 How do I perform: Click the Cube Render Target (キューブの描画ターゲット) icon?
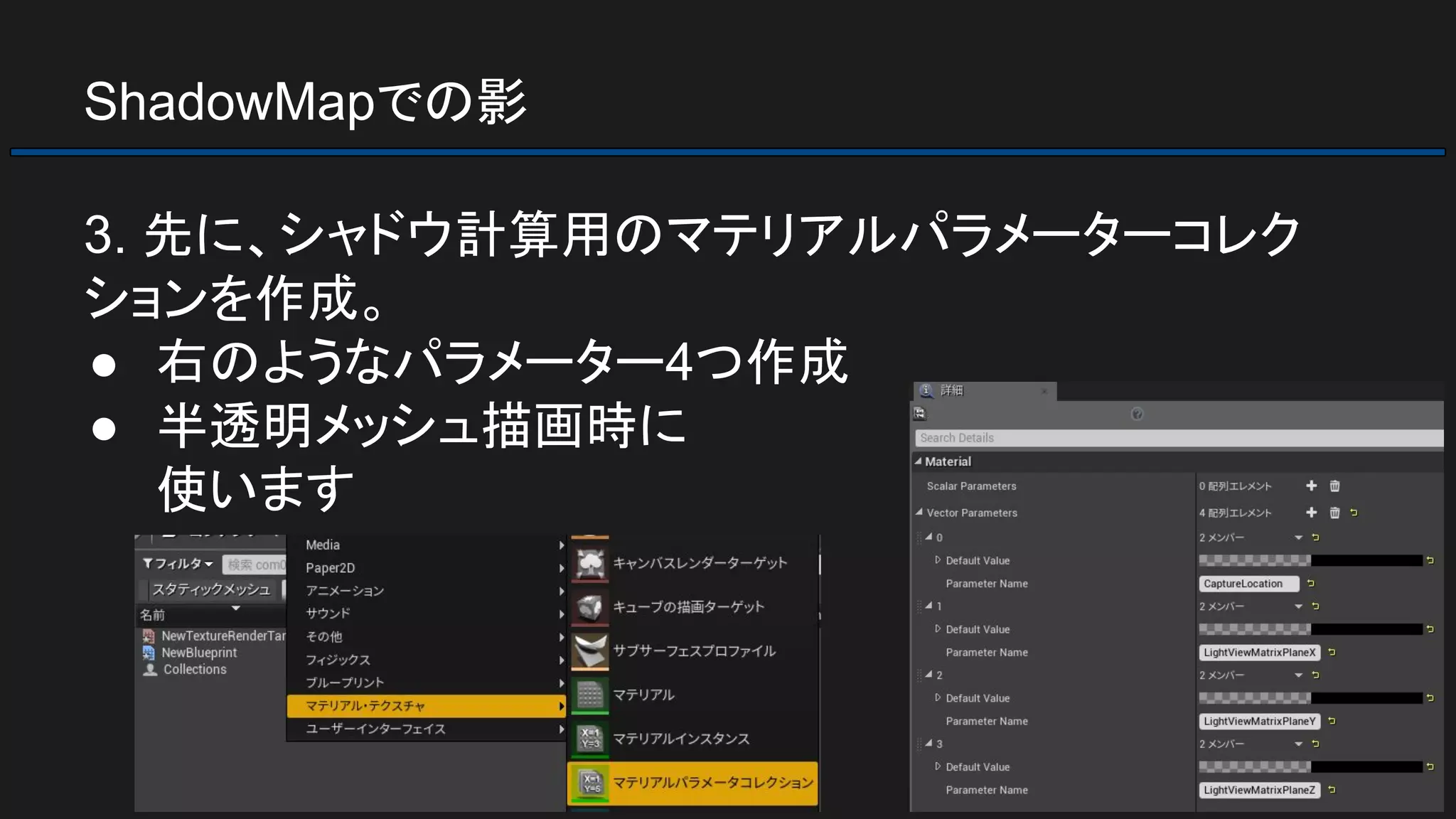point(589,608)
